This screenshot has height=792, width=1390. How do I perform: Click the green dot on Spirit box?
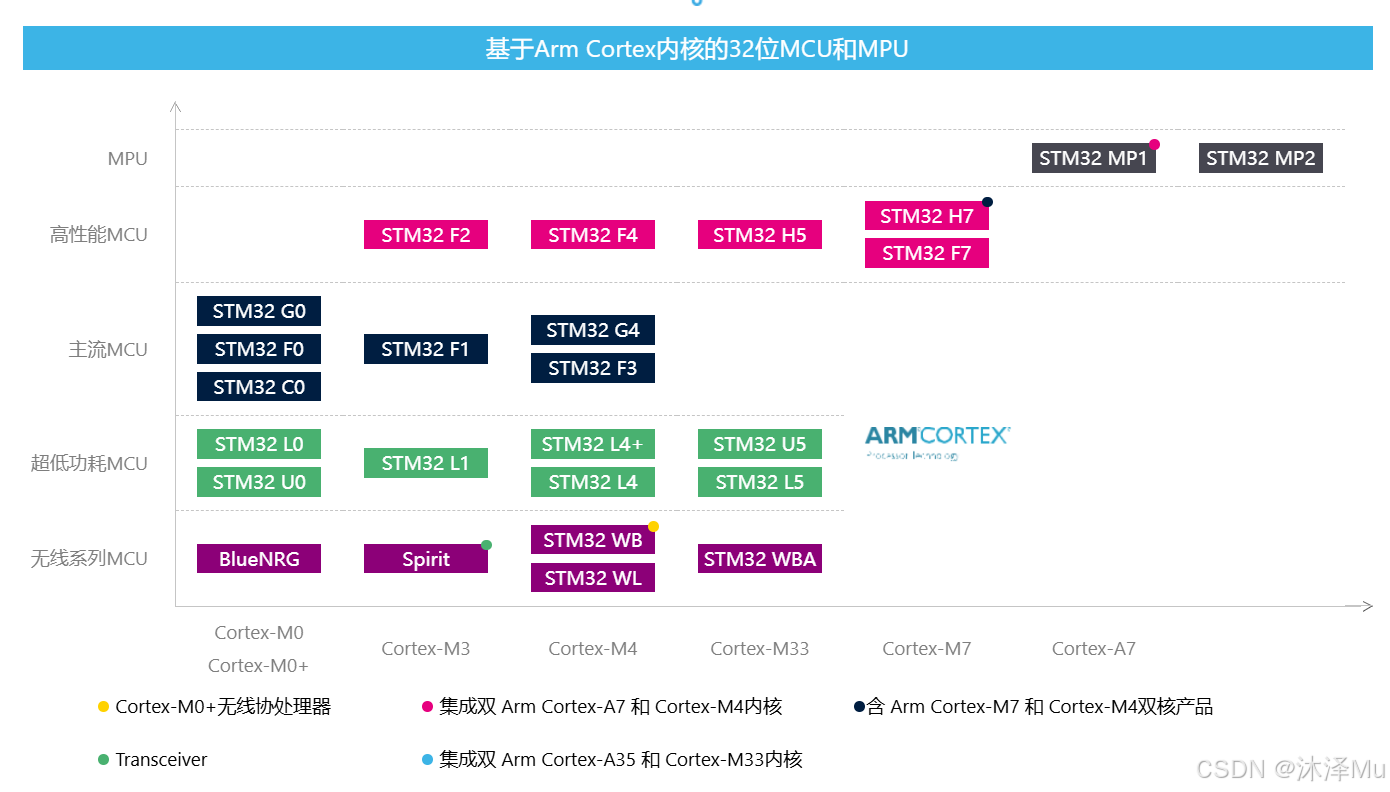click(x=486, y=545)
